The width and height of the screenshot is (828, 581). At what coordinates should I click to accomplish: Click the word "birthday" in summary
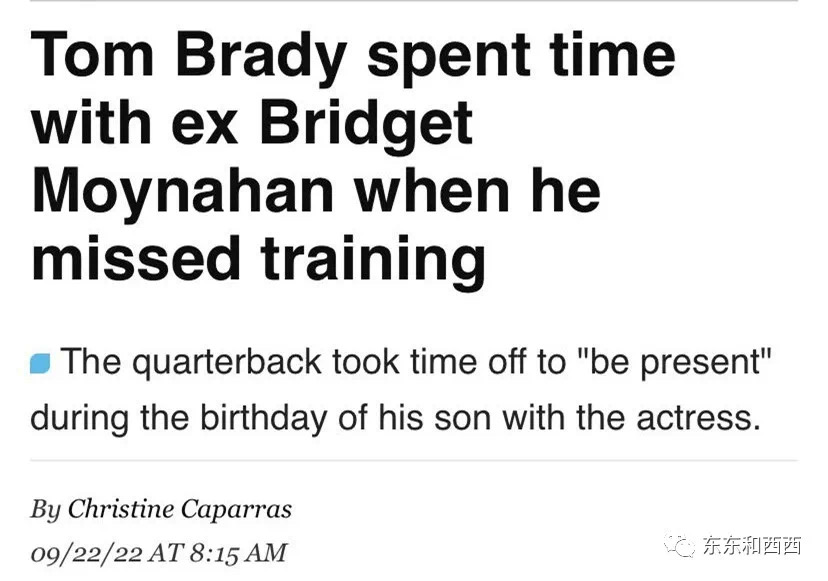click(x=264, y=419)
